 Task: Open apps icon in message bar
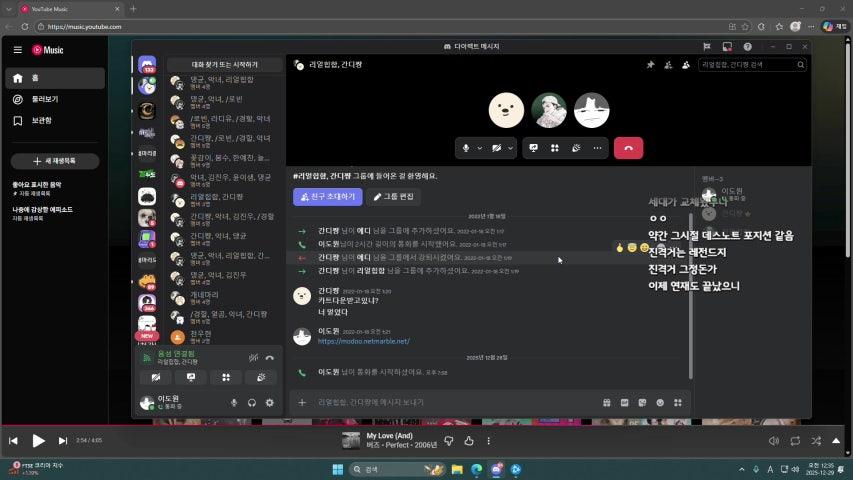[678, 402]
